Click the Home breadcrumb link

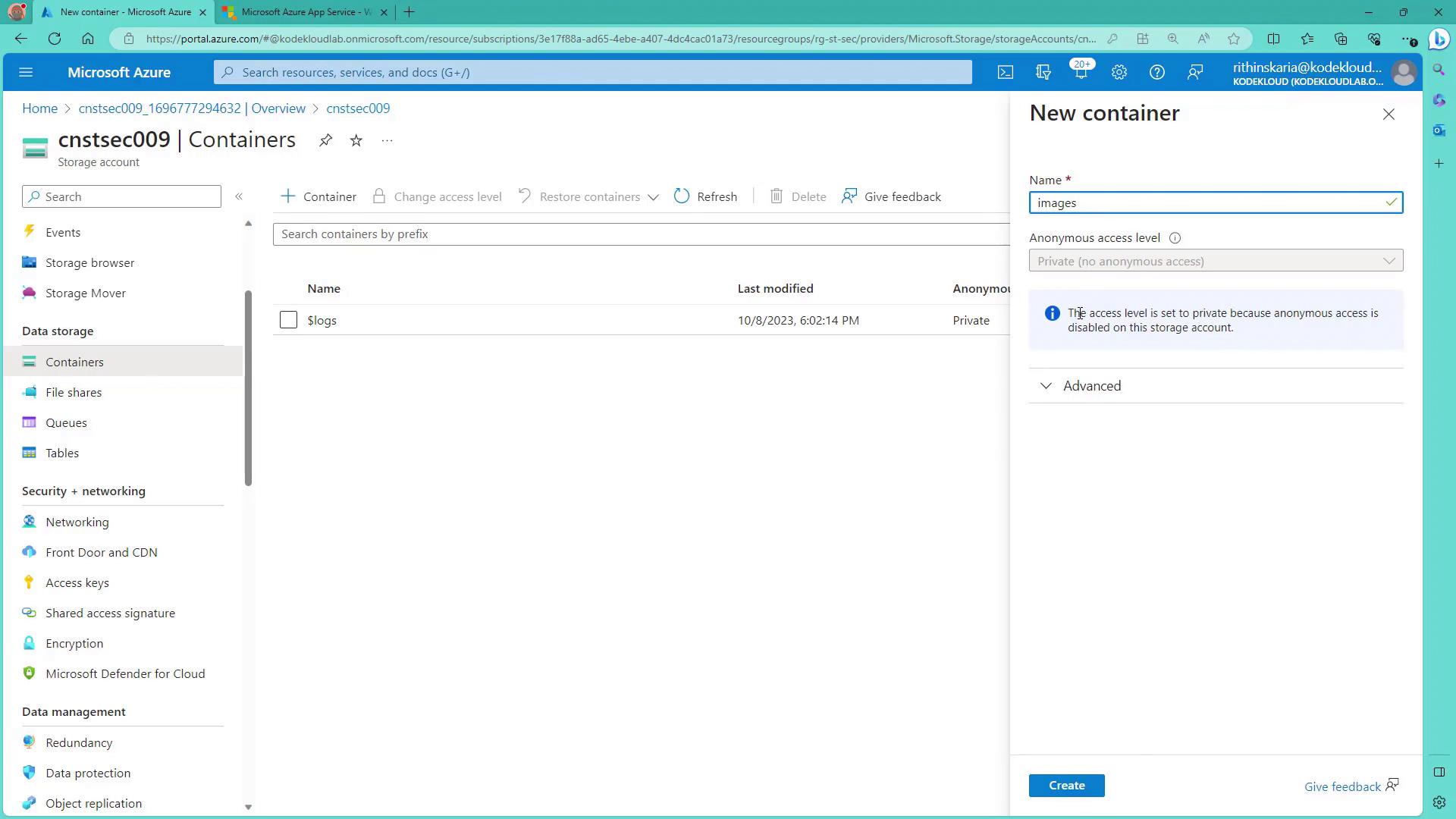(x=39, y=108)
